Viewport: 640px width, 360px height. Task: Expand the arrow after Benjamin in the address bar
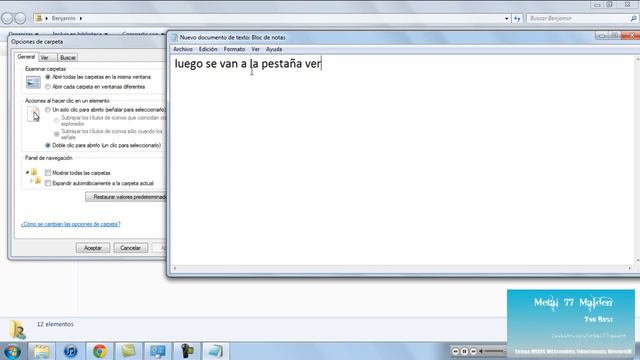(81, 18)
